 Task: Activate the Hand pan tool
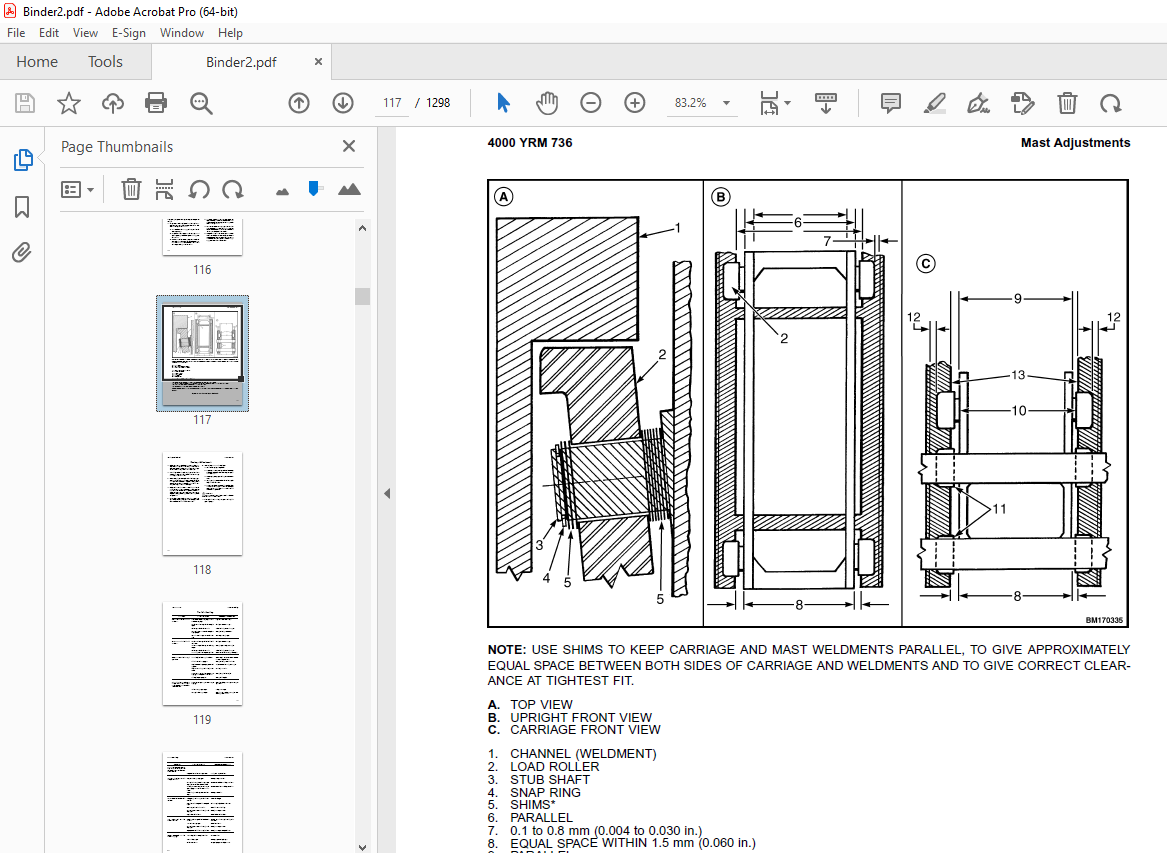click(547, 103)
